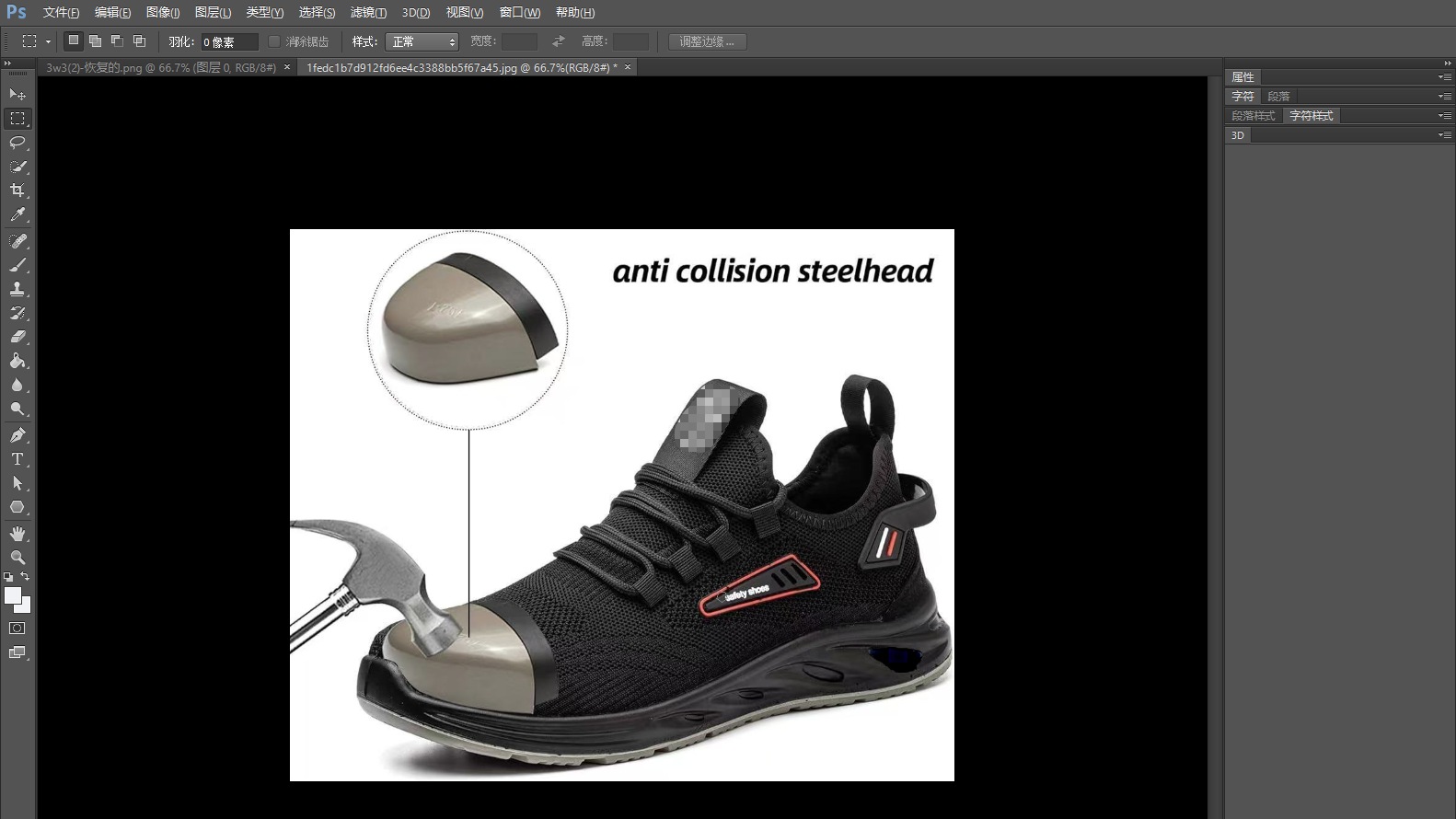Viewport: 1456px width, 819px height.
Task: Select the Horizontal Type tool
Action: point(17,459)
